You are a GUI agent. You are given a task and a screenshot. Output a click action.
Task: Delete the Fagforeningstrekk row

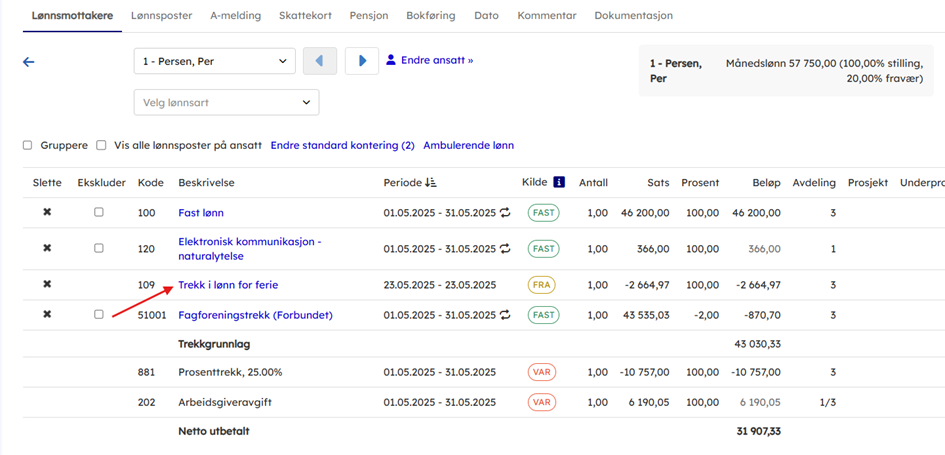pyautogui.click(x=47, y=315)
